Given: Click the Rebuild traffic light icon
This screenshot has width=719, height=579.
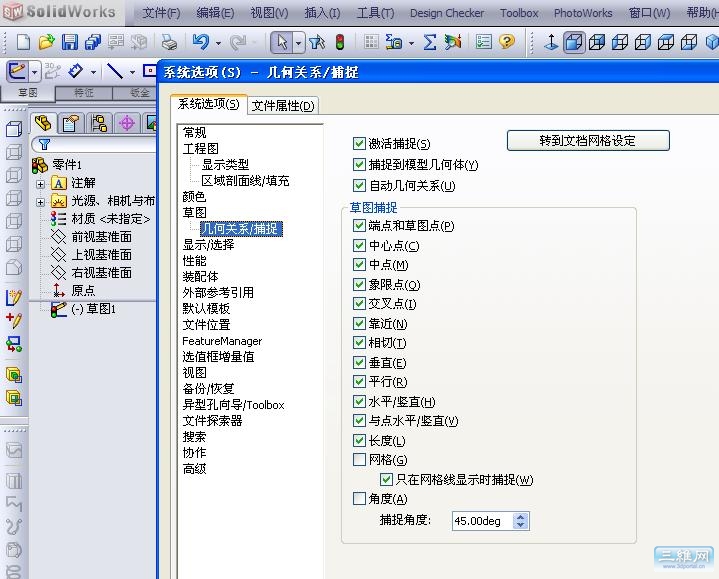Looking at the screenshot, I should (x=340, y=42).
